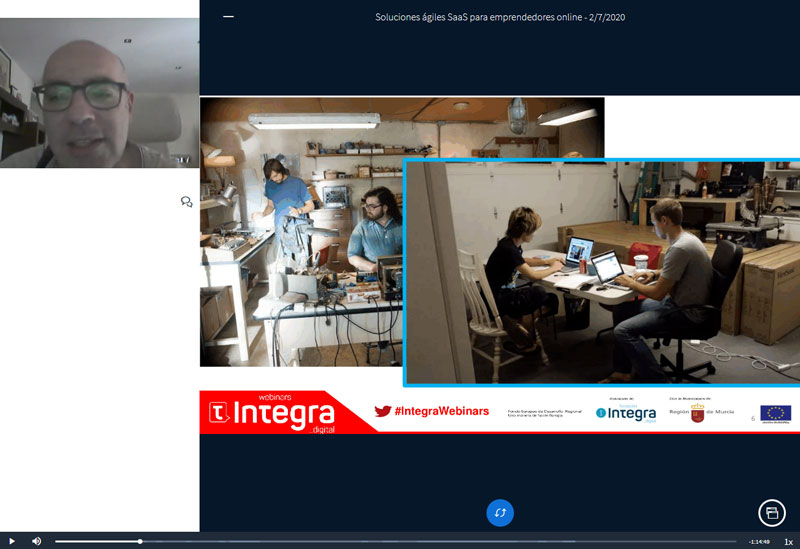Open the layout switcher icon at bottom right
Viewport: 800px width, 549px height.
click(x=771, y=512)
